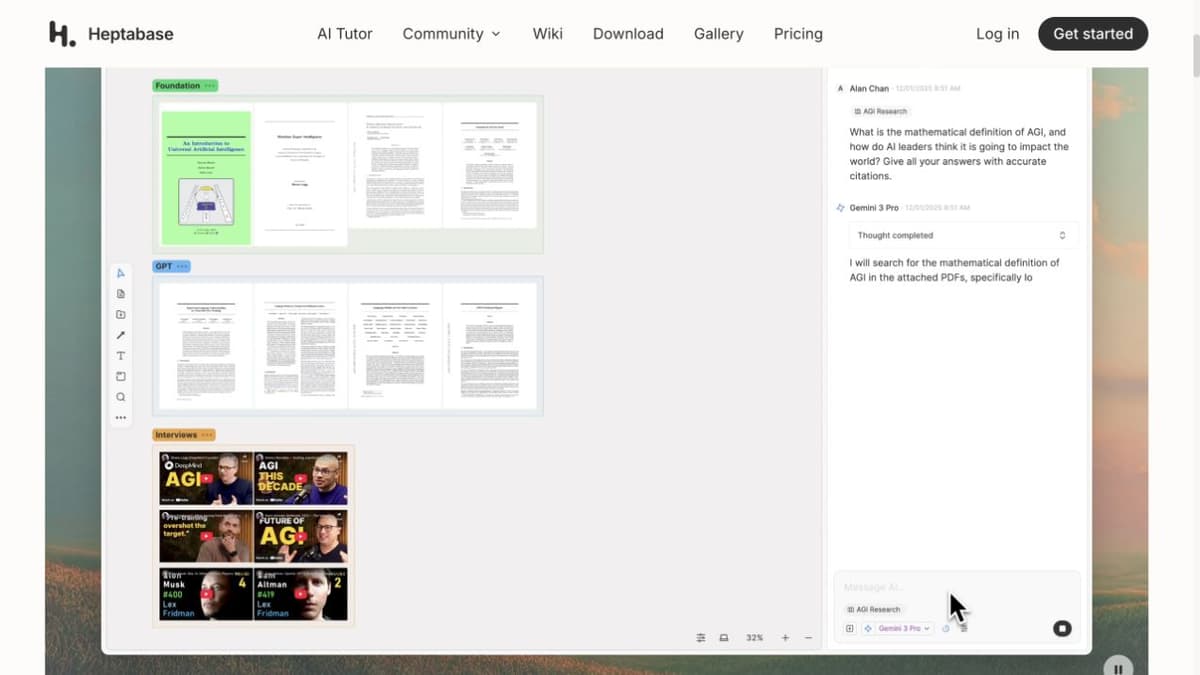Screen dimensions: 1200x675
Task: Select the import file tool in toolbar
Action: click(121, 314)
